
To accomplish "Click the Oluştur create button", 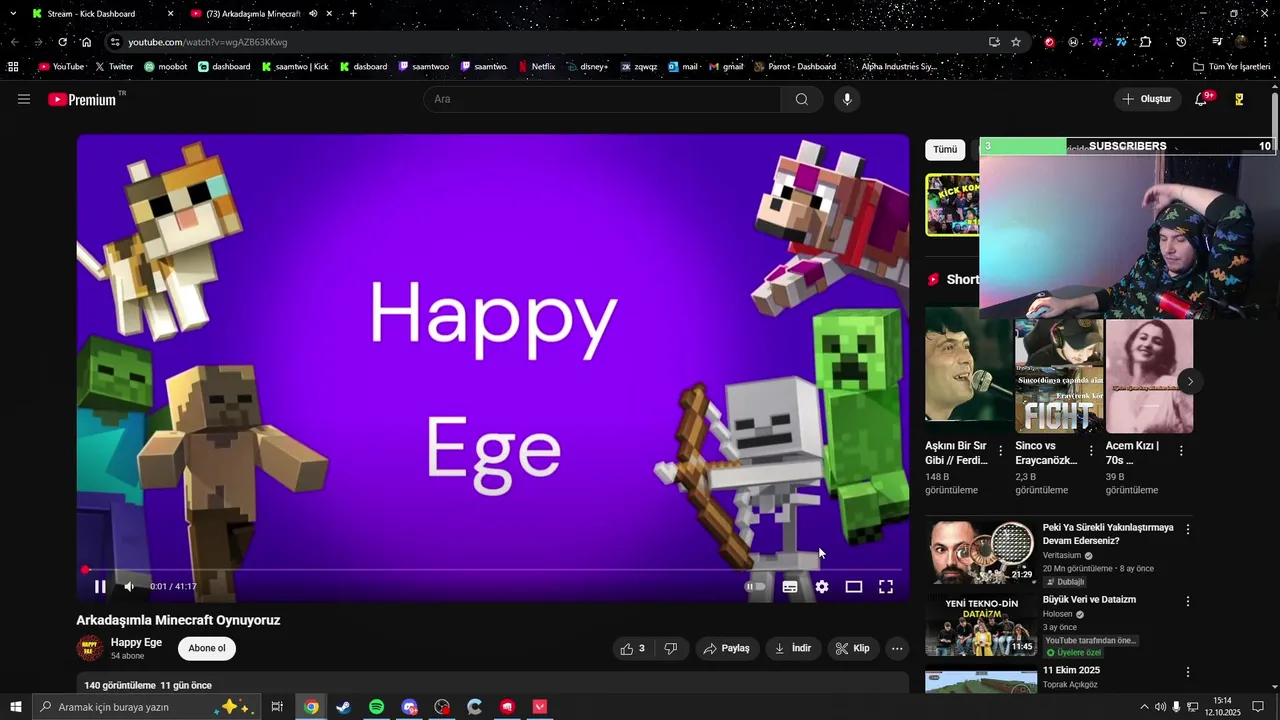I will tap(1148, 99).
